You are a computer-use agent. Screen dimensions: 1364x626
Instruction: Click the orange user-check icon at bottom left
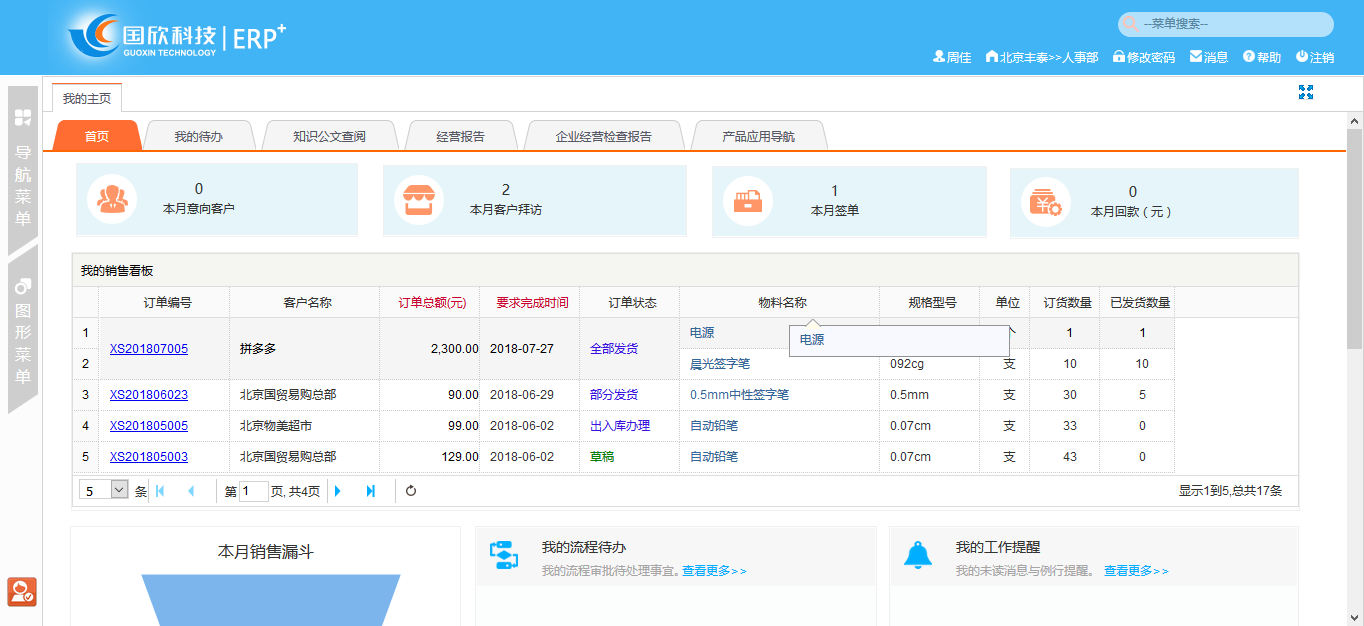(x=22, y=592)
